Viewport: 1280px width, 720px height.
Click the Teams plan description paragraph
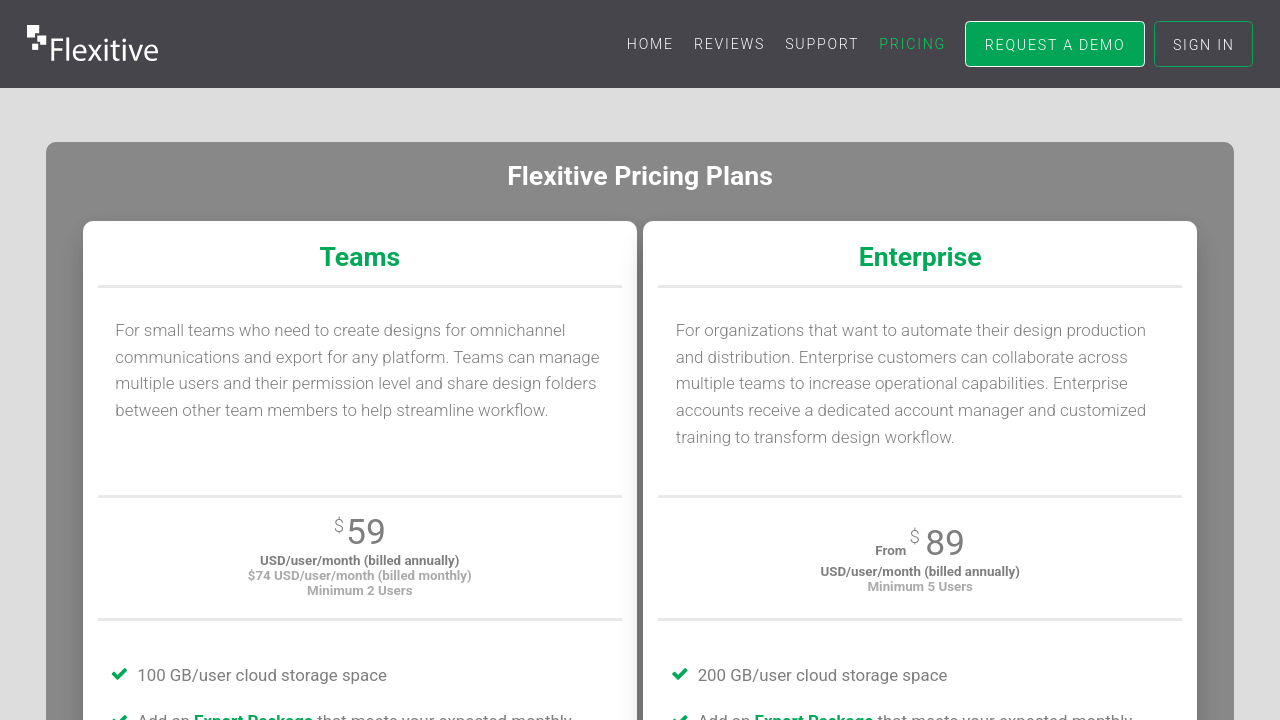[x=357, y=370]
